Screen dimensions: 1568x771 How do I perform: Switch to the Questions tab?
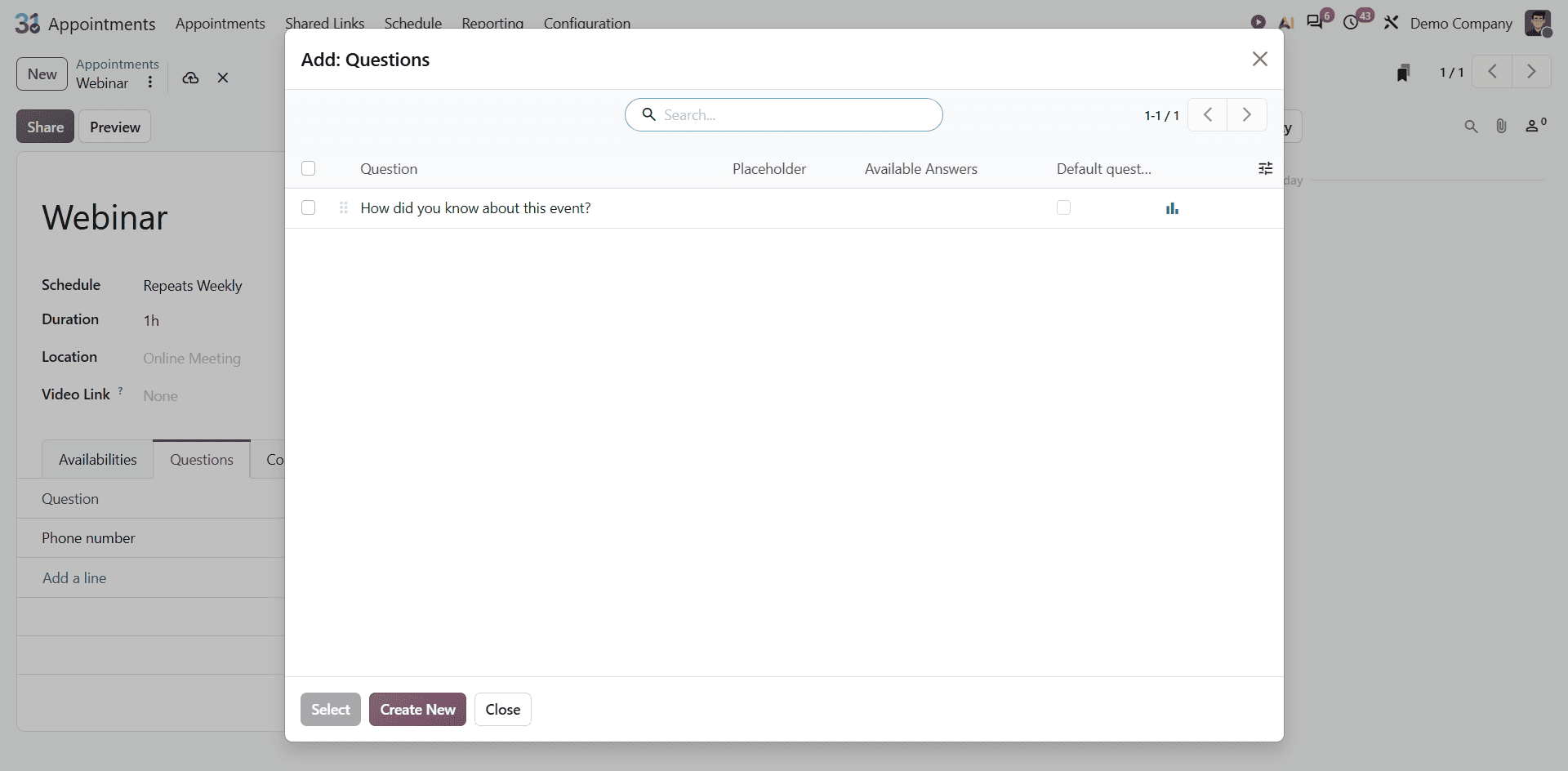pyautogui.click(x=202, y=459)
